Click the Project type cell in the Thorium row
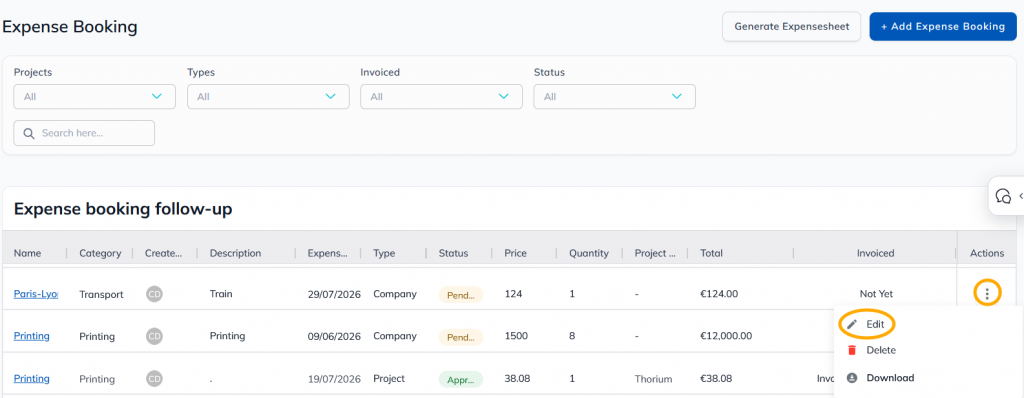The width and height of the screenshot is (1024, 398). (x=389, y=378)
